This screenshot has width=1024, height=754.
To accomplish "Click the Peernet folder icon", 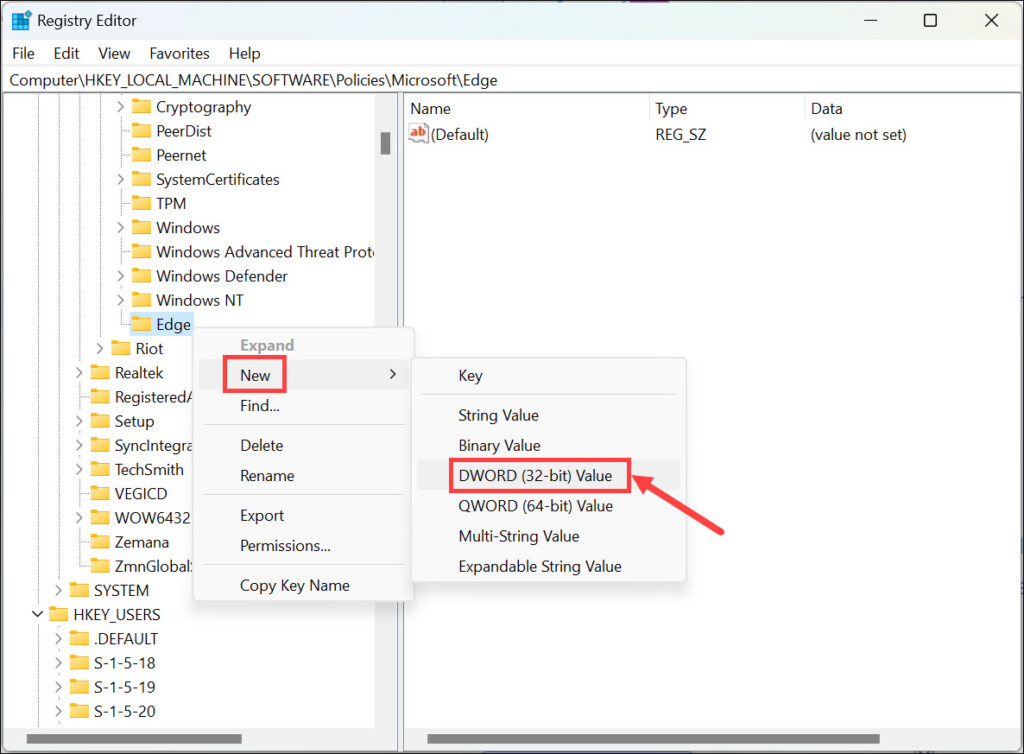I will pyautogui.click(x=141, y=155).
